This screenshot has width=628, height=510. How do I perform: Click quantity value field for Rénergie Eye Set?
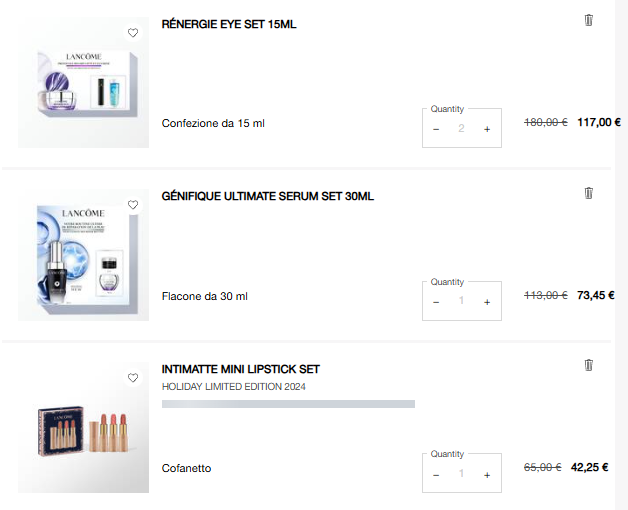point(461,129)
